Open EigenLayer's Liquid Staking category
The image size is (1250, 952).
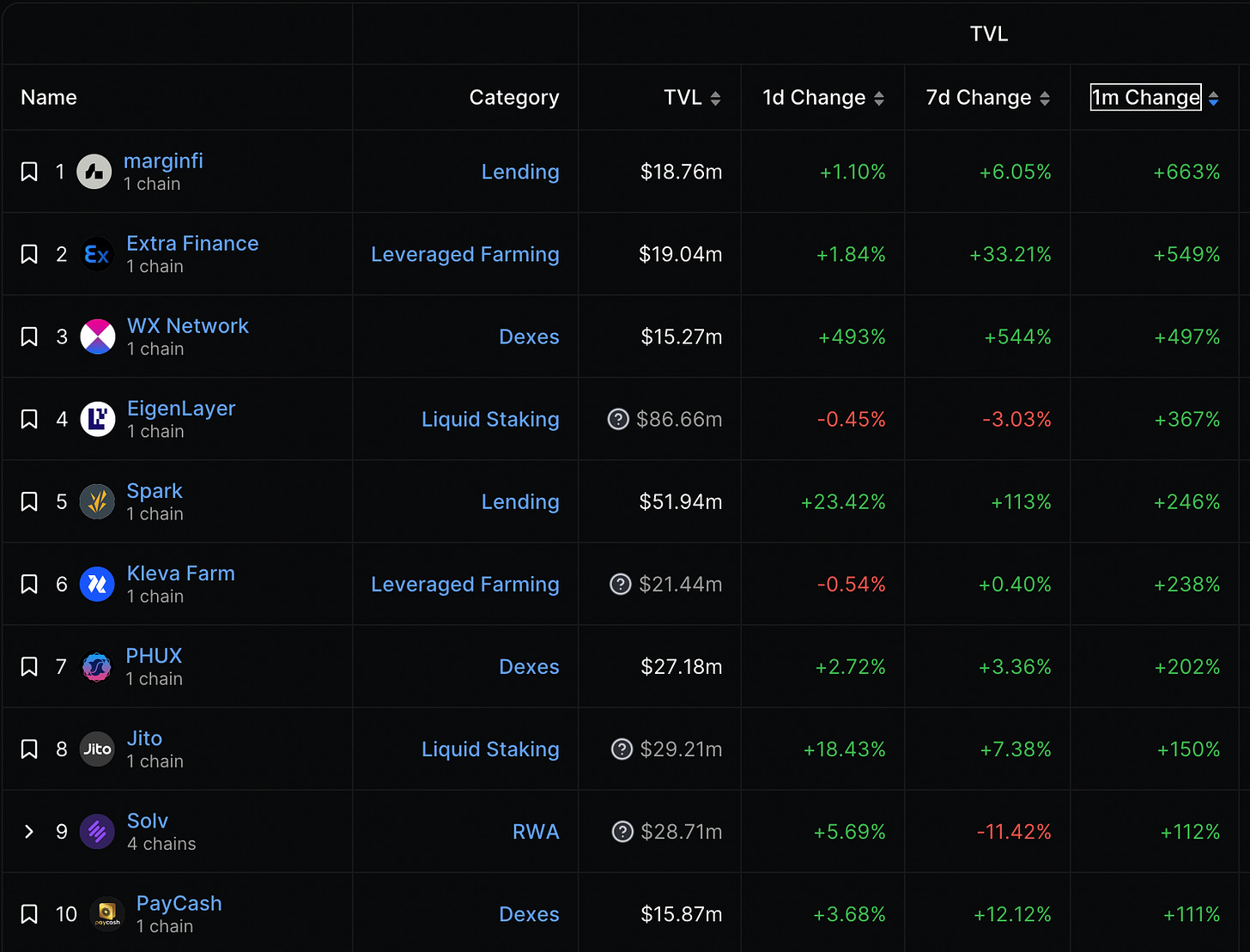490,419
